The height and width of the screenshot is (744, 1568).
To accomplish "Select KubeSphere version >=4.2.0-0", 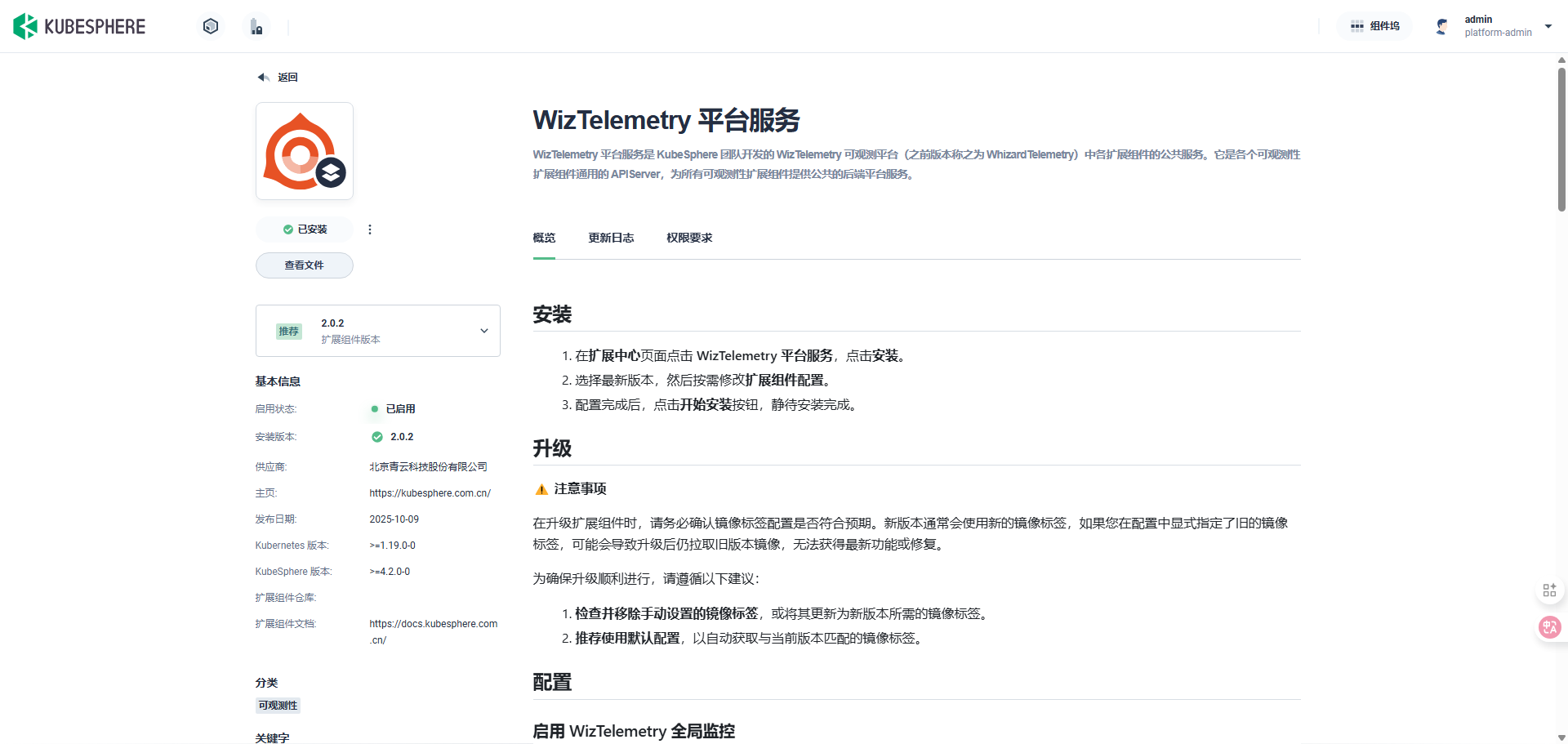I will click(x=390, y=572).
